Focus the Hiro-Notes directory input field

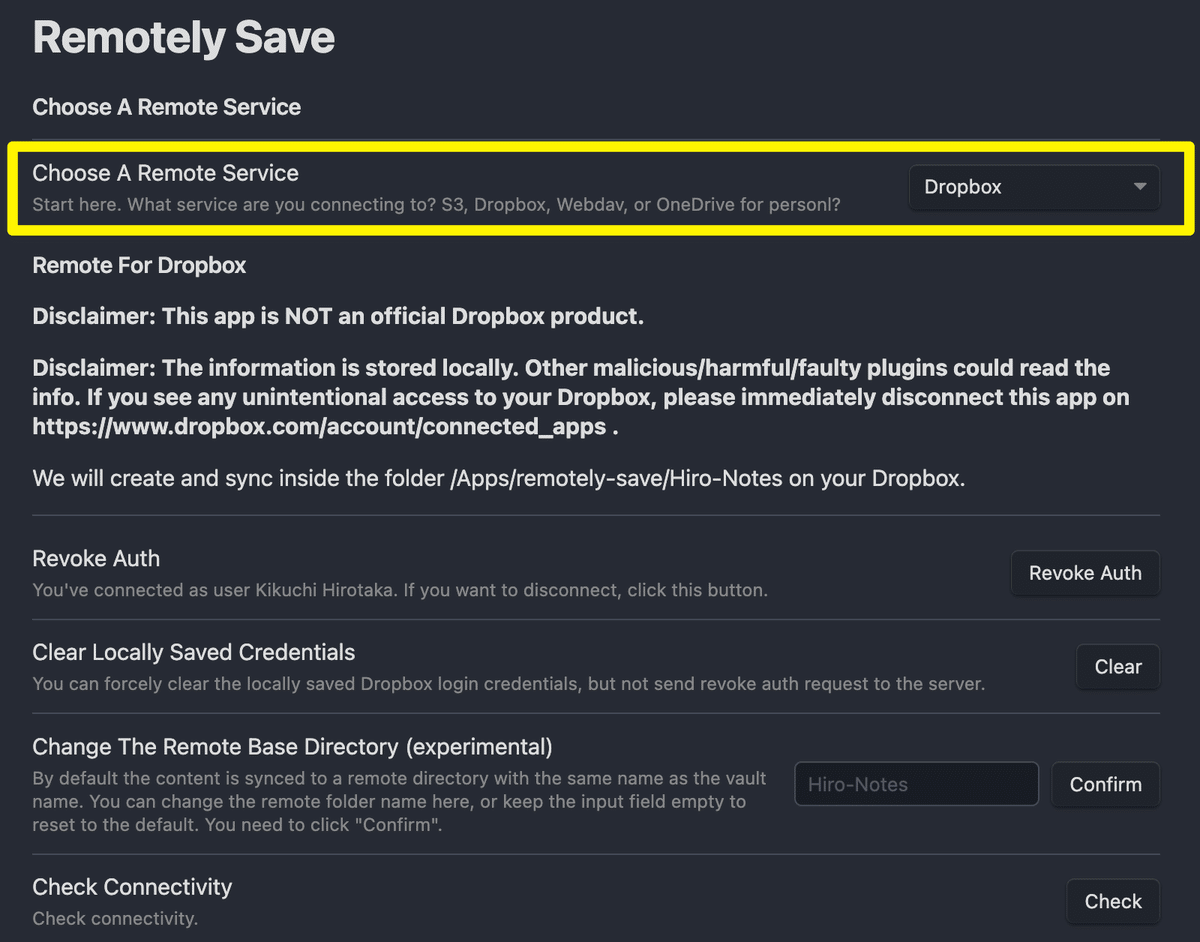click(x=916, y=784)
